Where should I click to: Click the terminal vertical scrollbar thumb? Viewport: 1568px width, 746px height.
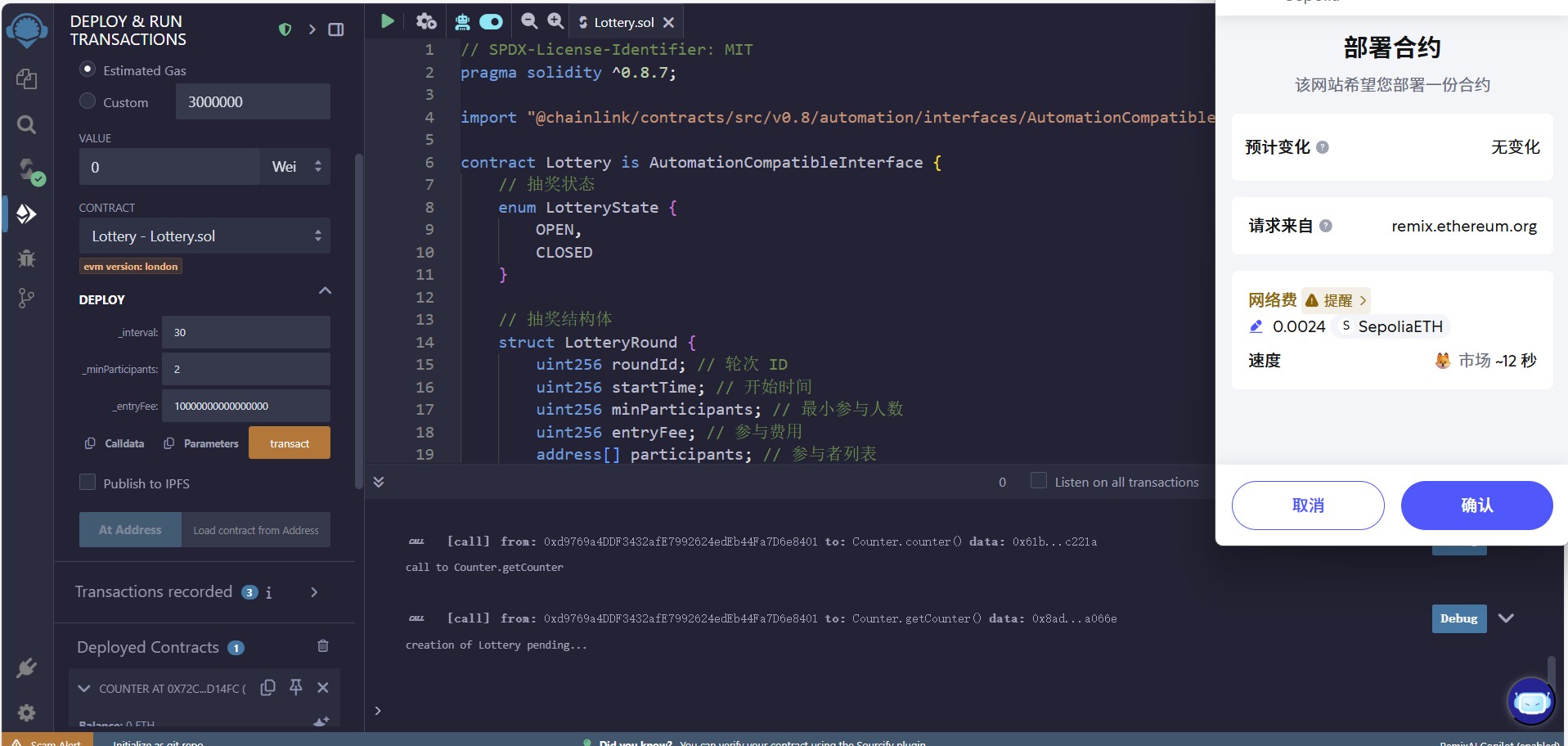1551,672
